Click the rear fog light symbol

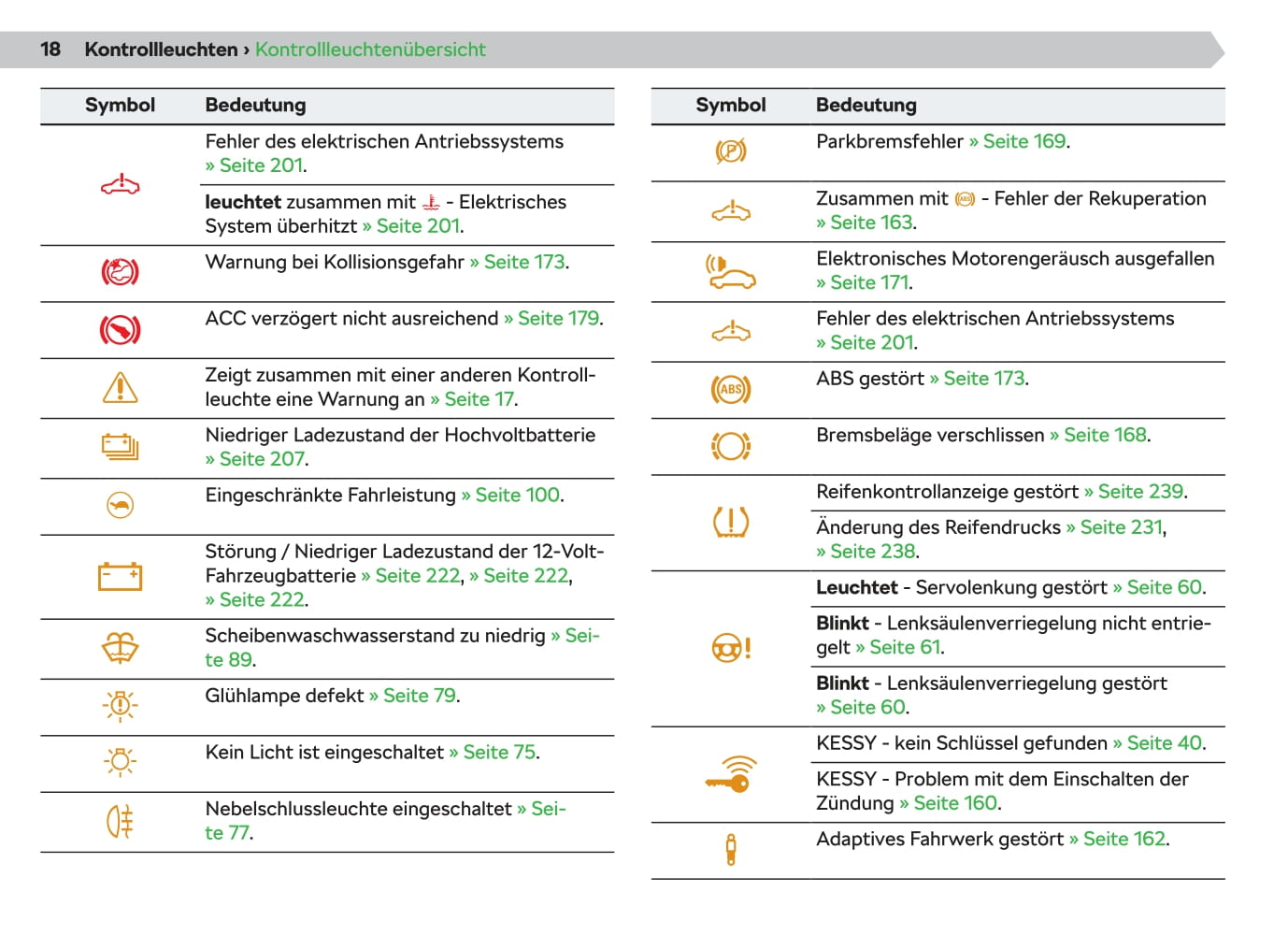click(x=120, y=821)
